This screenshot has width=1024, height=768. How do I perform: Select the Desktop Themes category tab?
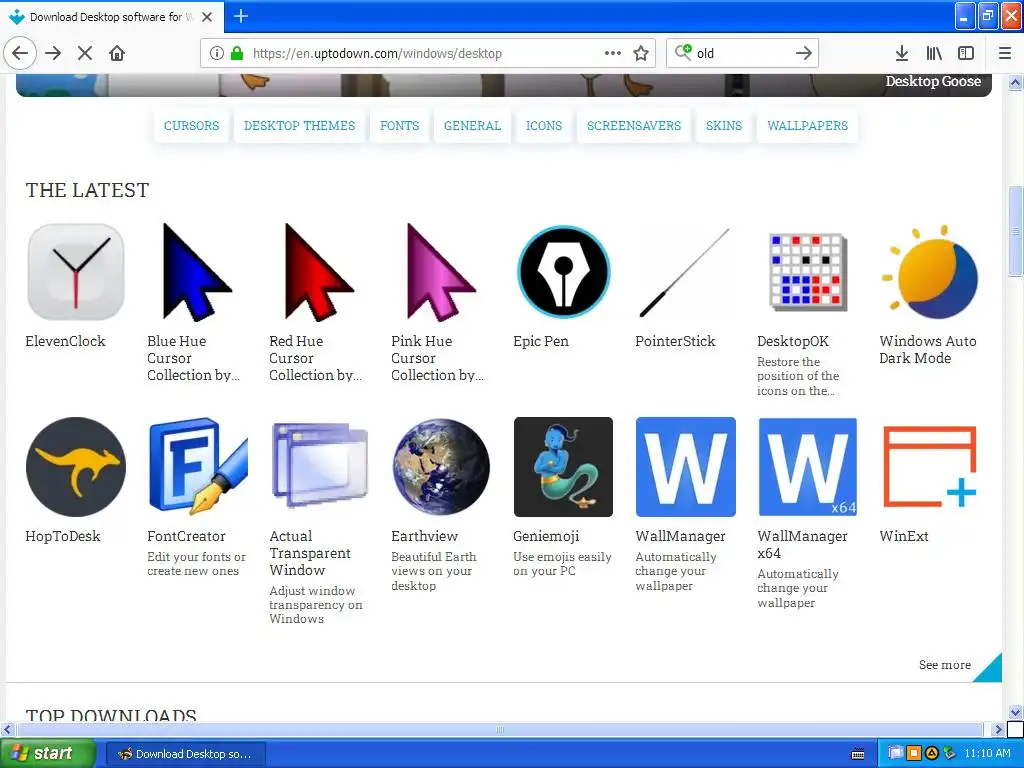300,125
